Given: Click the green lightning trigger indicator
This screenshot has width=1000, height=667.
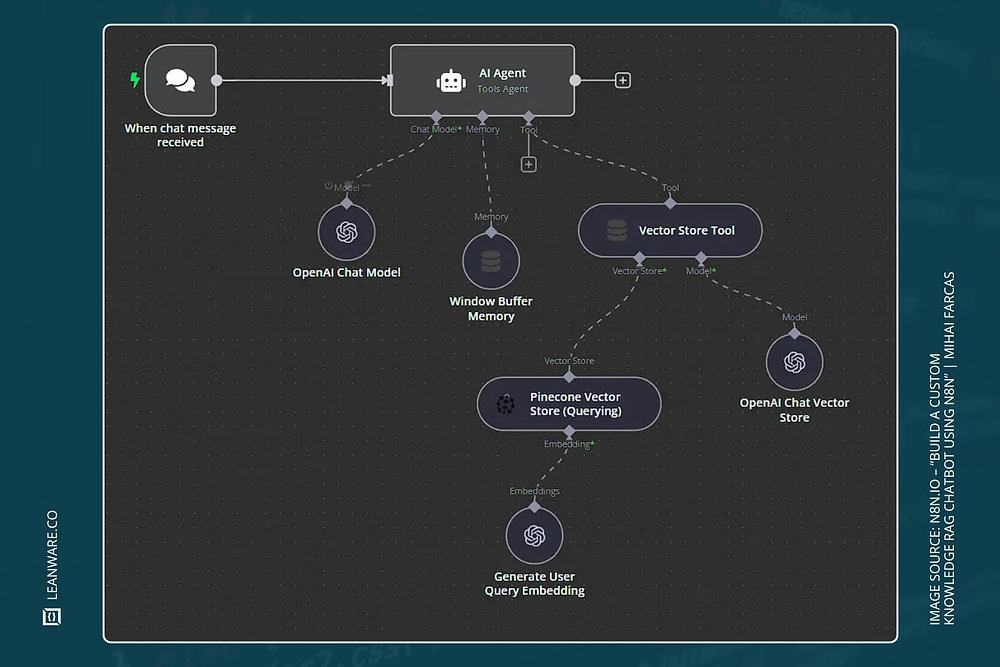Looking at the screenshot, I should 135,80.
